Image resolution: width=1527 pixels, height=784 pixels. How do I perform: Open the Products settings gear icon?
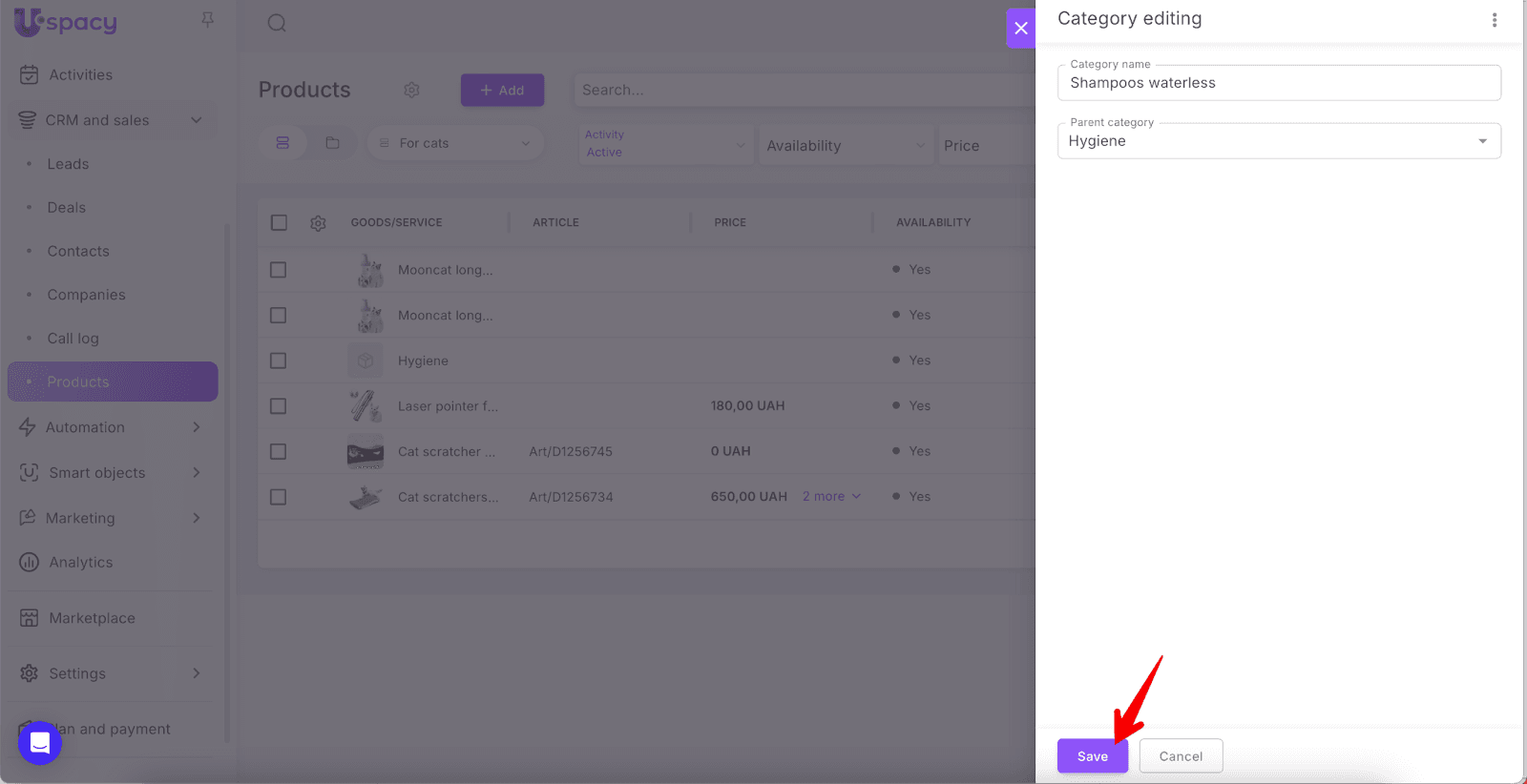click(411, 90)
